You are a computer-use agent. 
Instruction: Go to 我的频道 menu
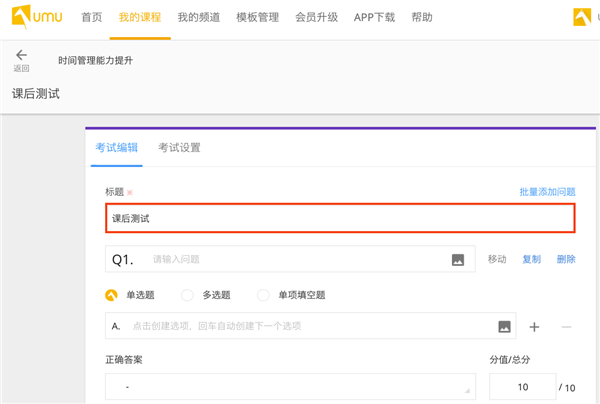coord(197,18)
